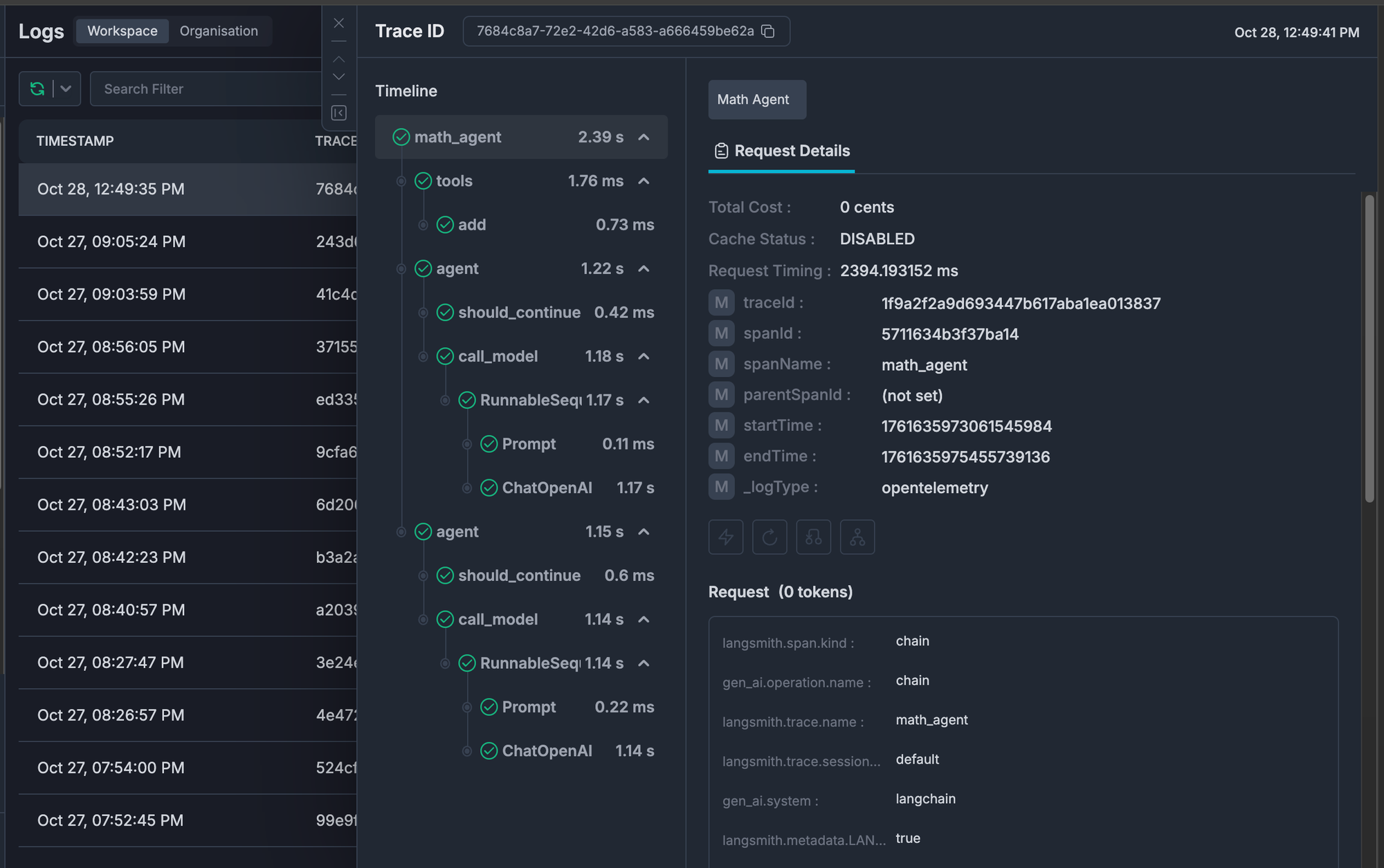Screen dimensions: 1384x868
Task: Click the green refresh logs icon
Action: coord(37,89)
